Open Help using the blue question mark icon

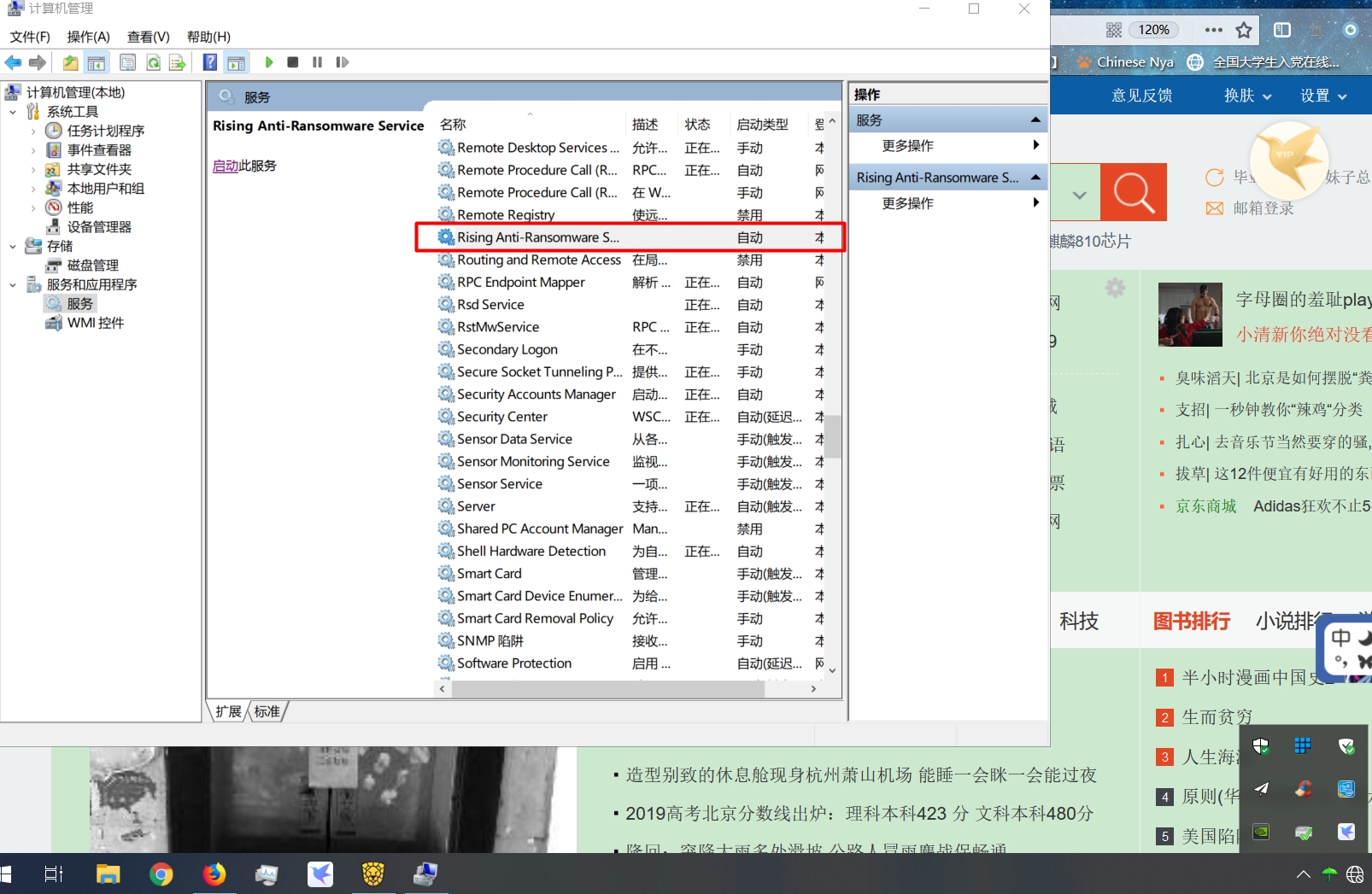tap(210, 62)
